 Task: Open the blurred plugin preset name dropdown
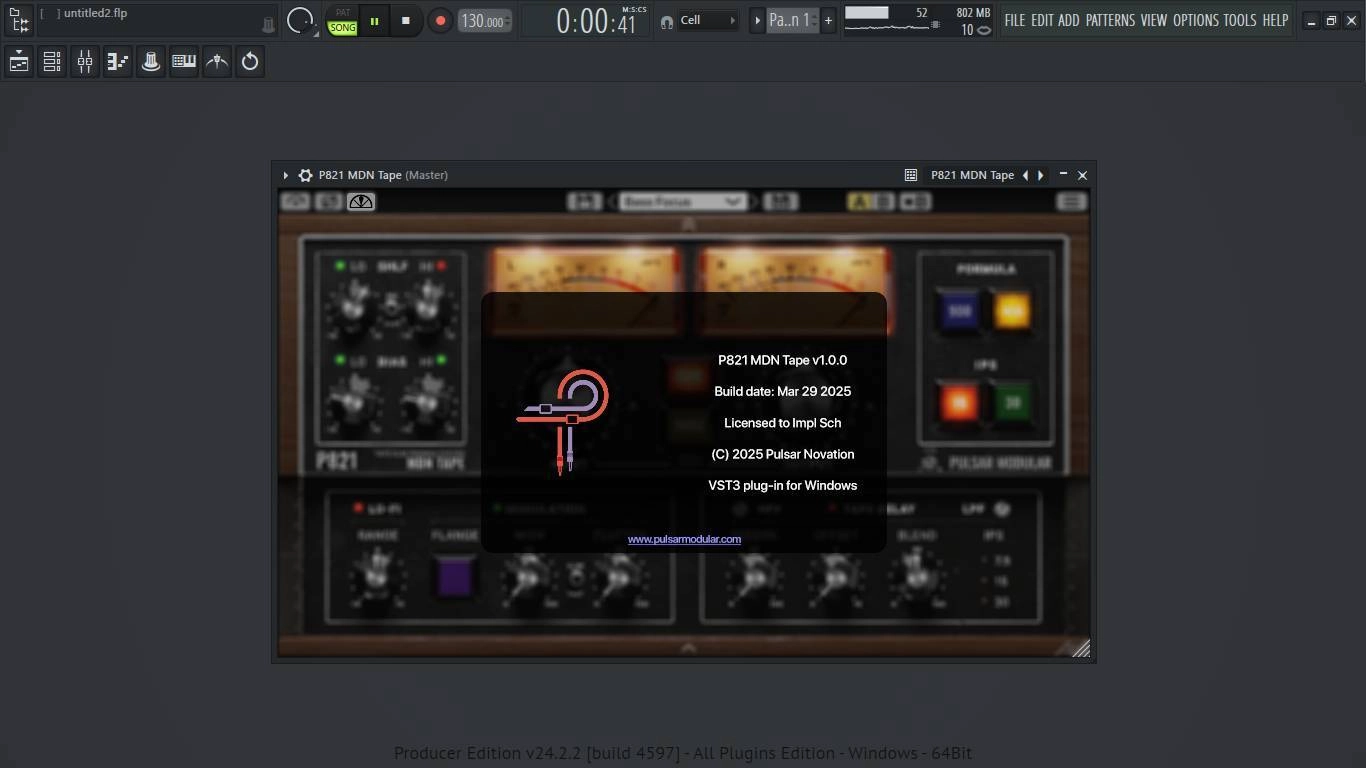click(683, 202)
